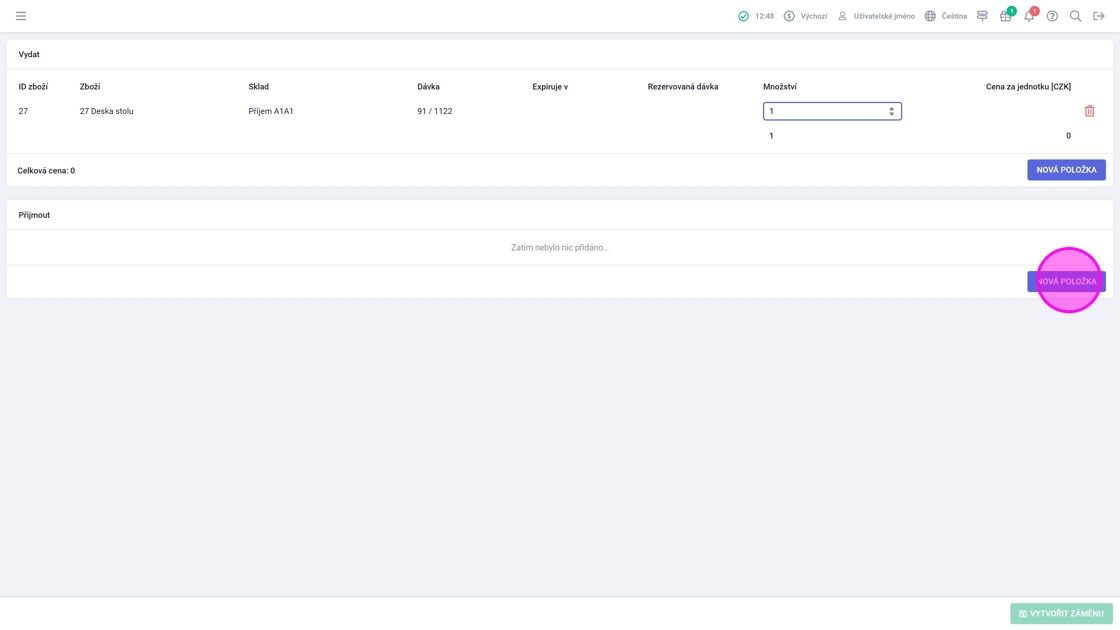Open the Výchozí currency selector
Image resolution: width=1120 pixels, height=630 pixels.
[805, 16]
